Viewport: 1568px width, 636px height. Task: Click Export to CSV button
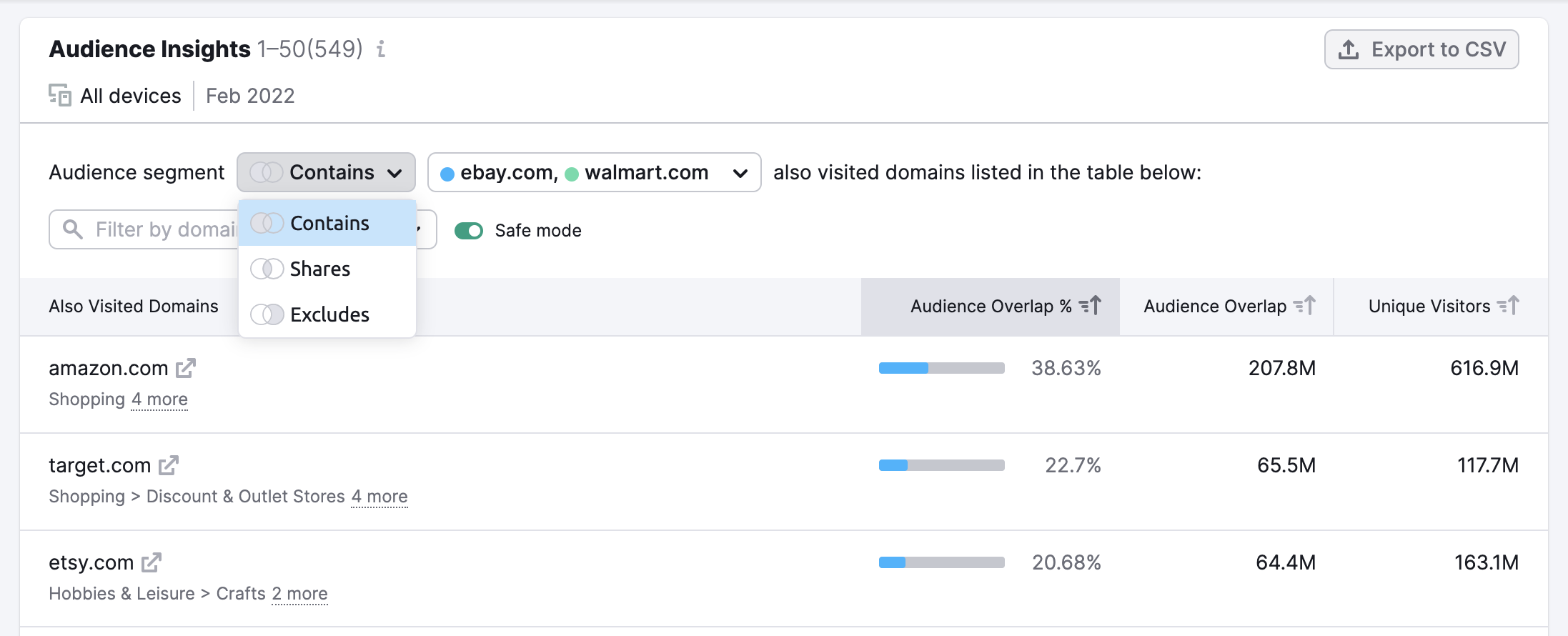[1421, 49]
